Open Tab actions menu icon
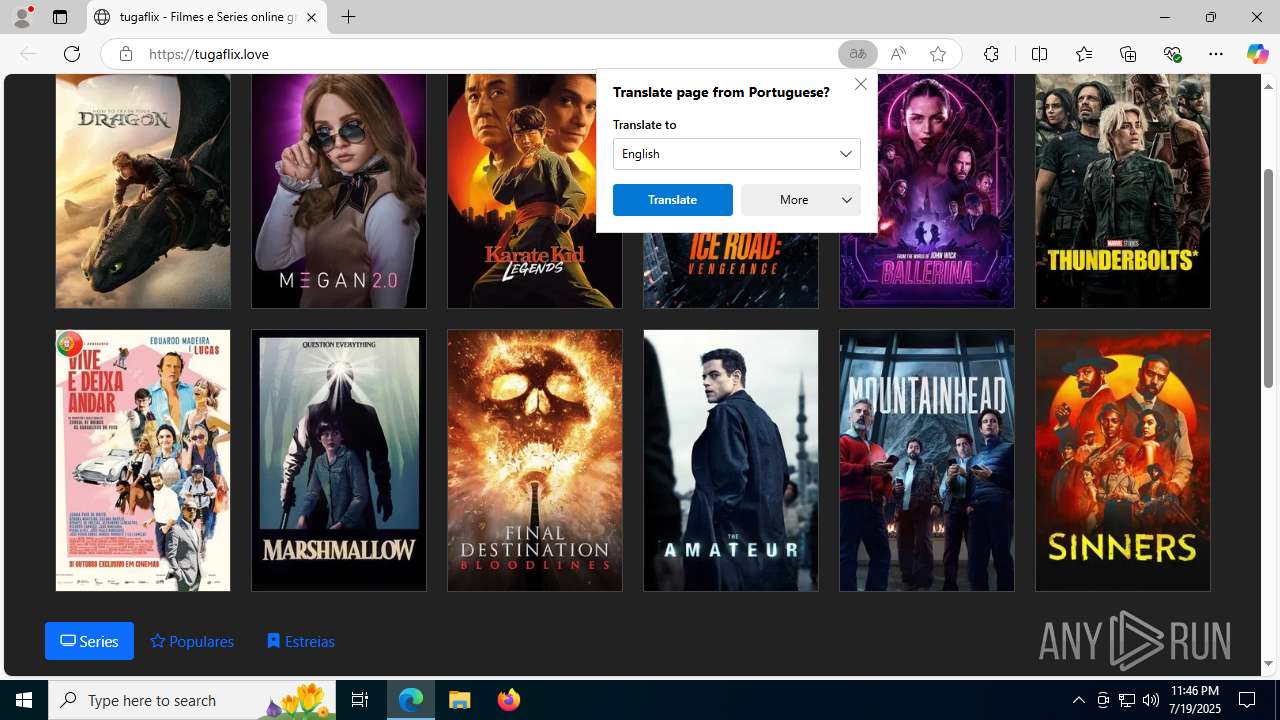The image size is (1280, 720). click(60, 17)
